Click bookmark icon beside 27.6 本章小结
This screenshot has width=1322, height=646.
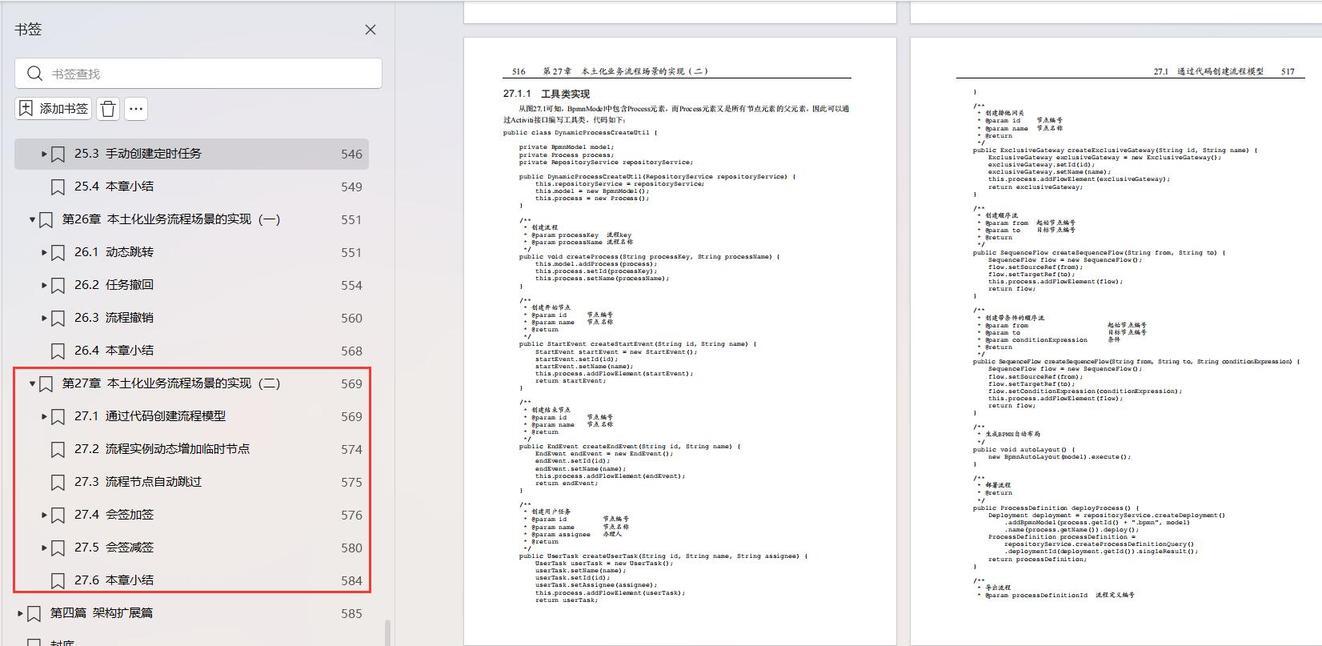pos(58,580)
